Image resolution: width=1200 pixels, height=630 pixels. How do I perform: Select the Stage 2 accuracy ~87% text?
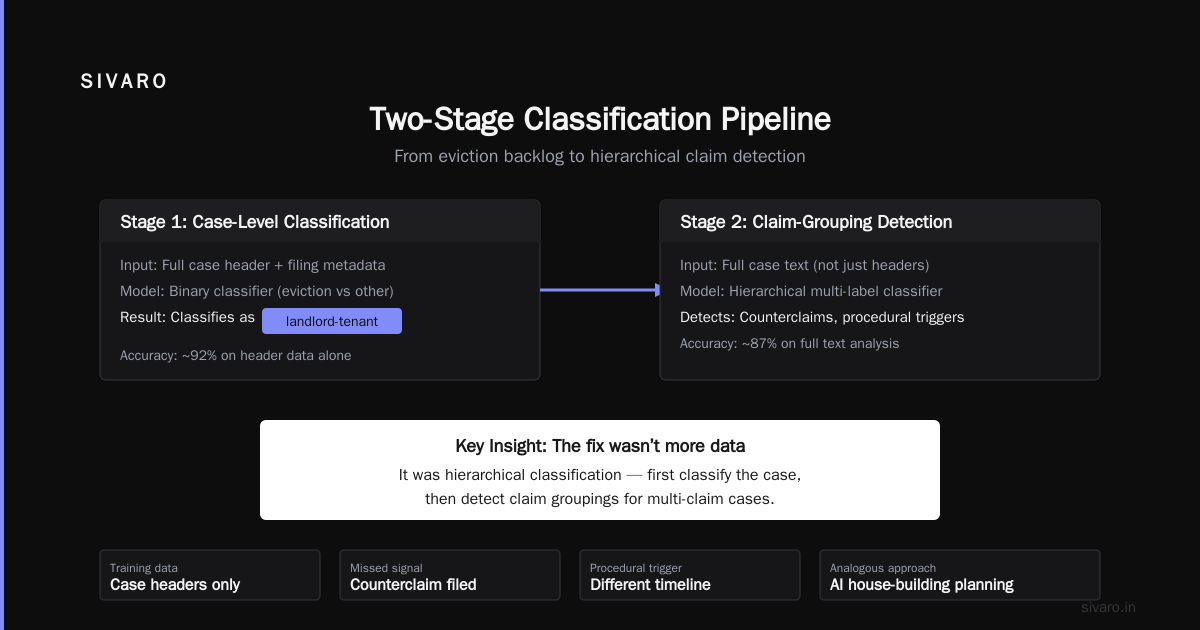789,343
